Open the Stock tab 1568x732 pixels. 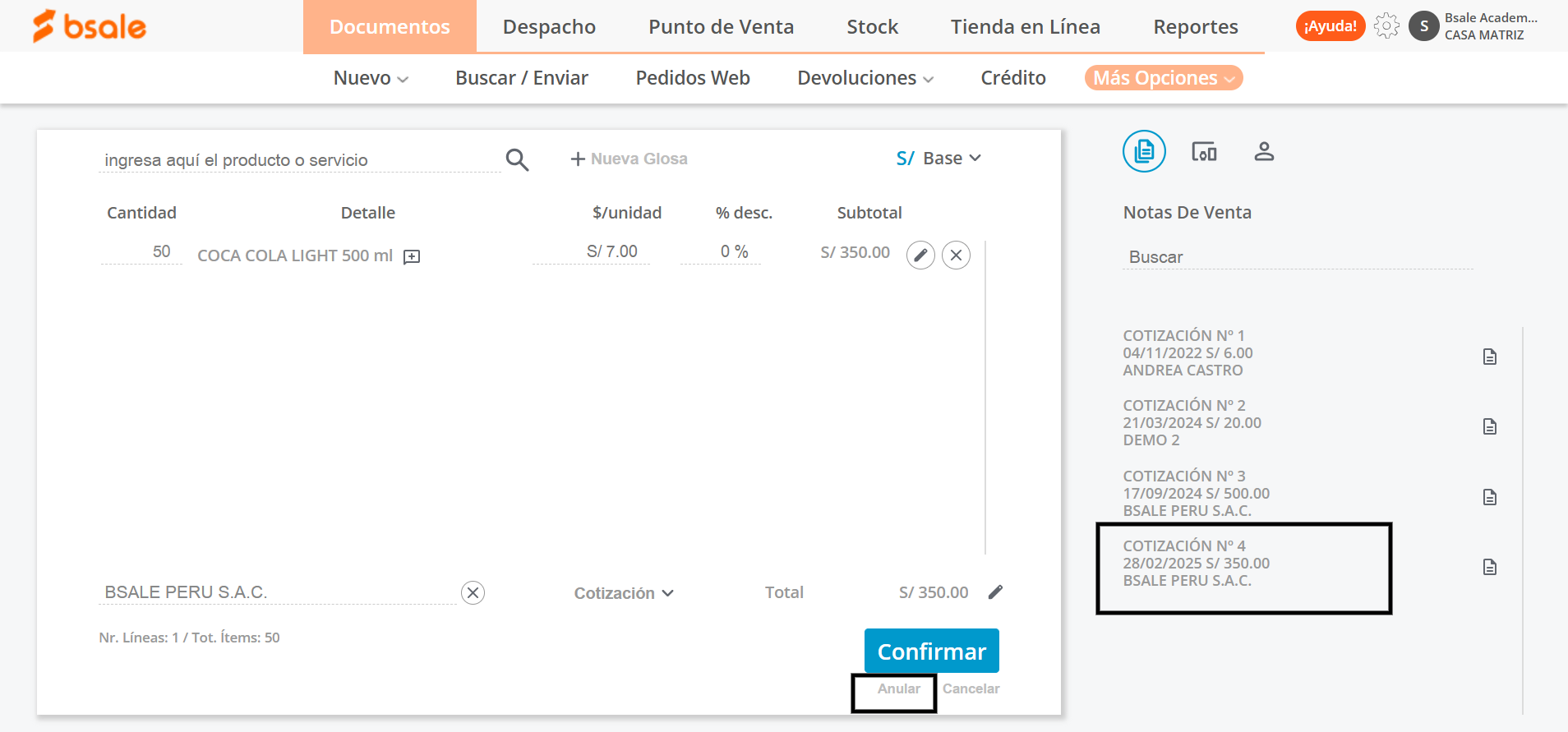(872, 27)
